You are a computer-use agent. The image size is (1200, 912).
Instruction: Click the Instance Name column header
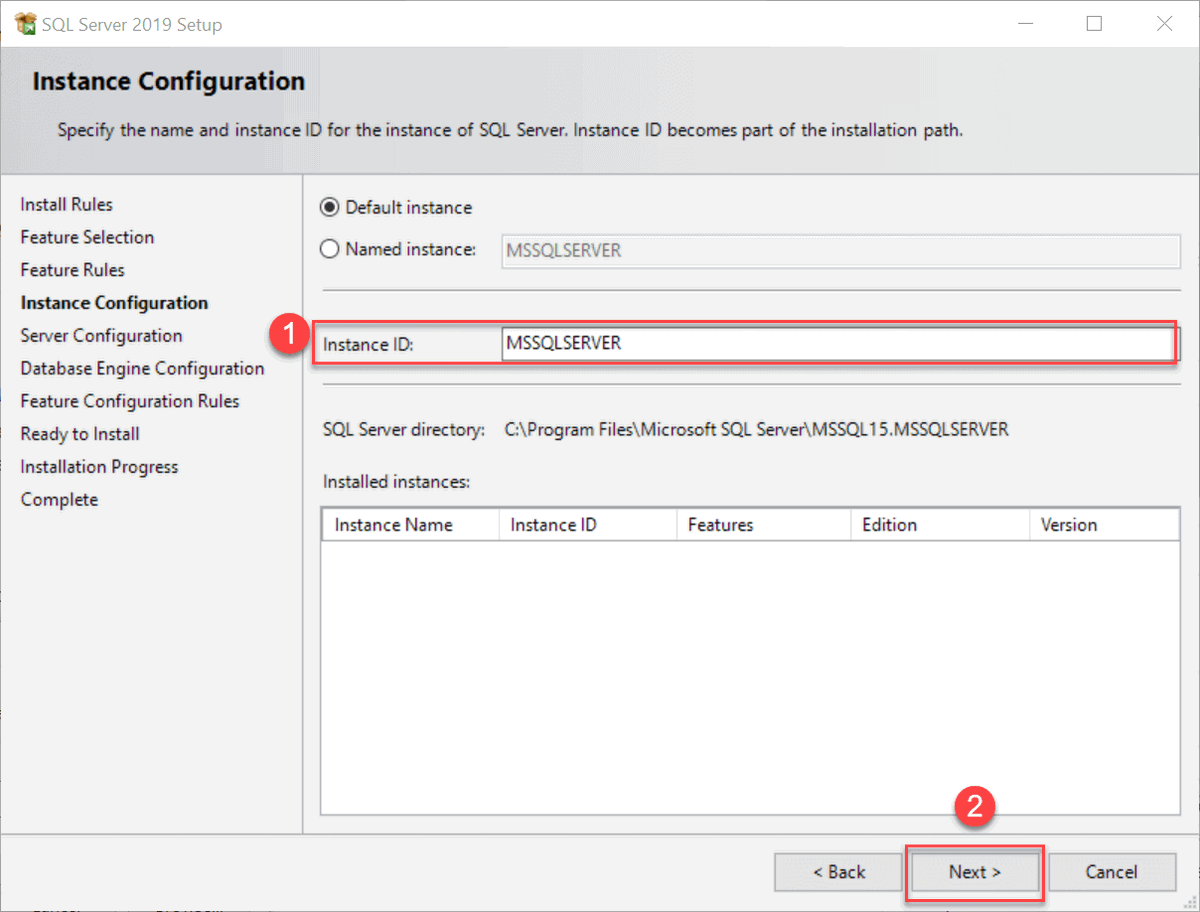pyautogui.click(x=396, y=524)
